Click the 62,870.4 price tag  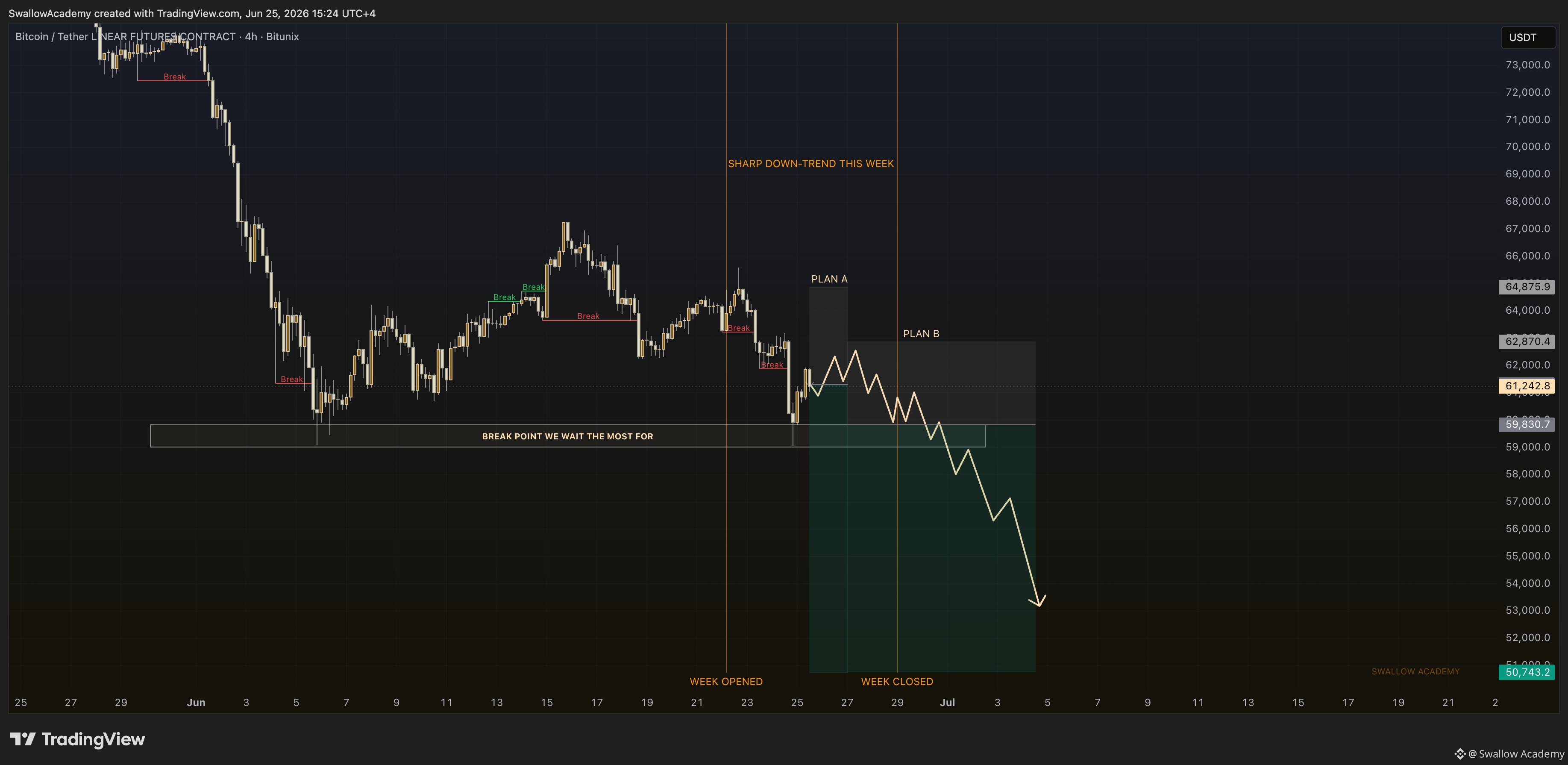(x=1527, y=342)
